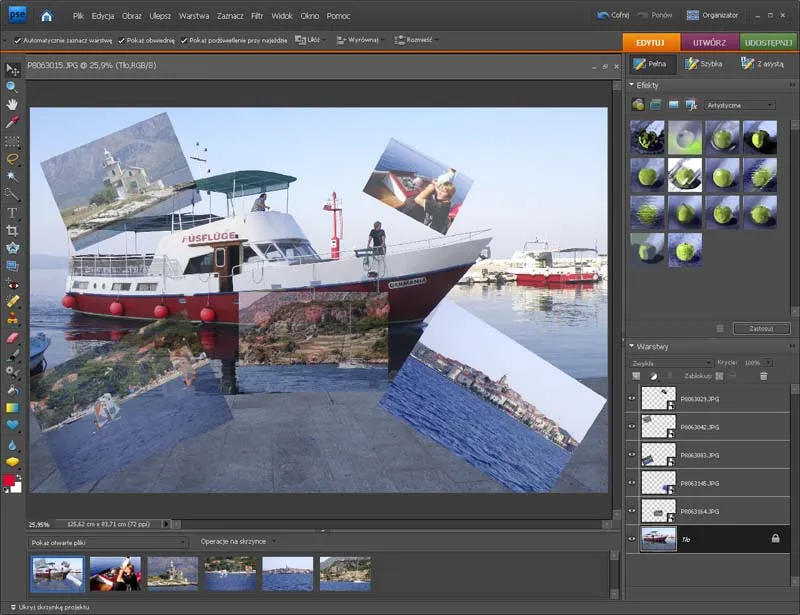Screen dimensions: 800x615
Task: Select the Zoom tool
Action: coord(12,88)
